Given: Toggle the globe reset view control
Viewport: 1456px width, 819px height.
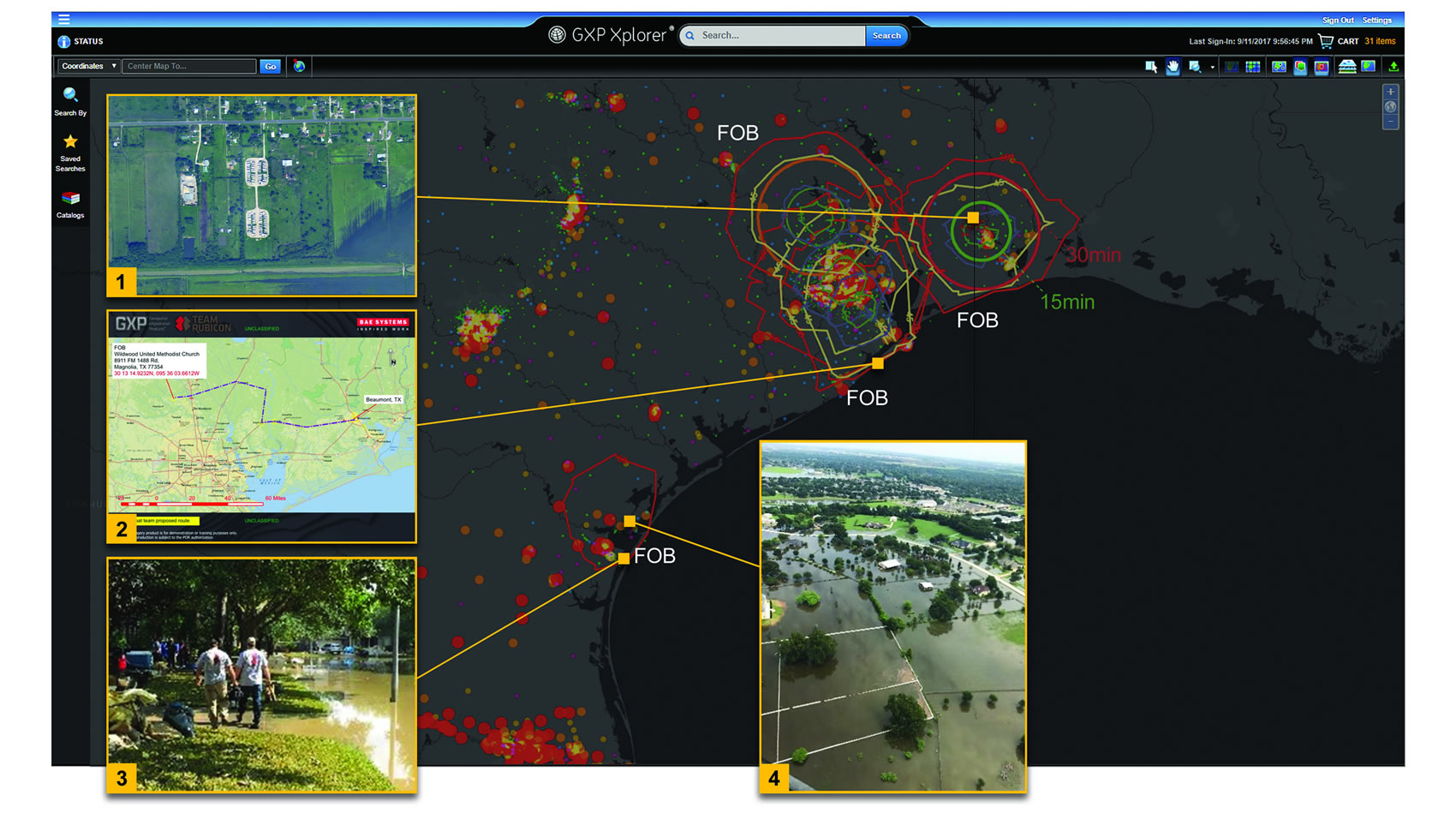Looking at the screenshot, I should 1391,105.
